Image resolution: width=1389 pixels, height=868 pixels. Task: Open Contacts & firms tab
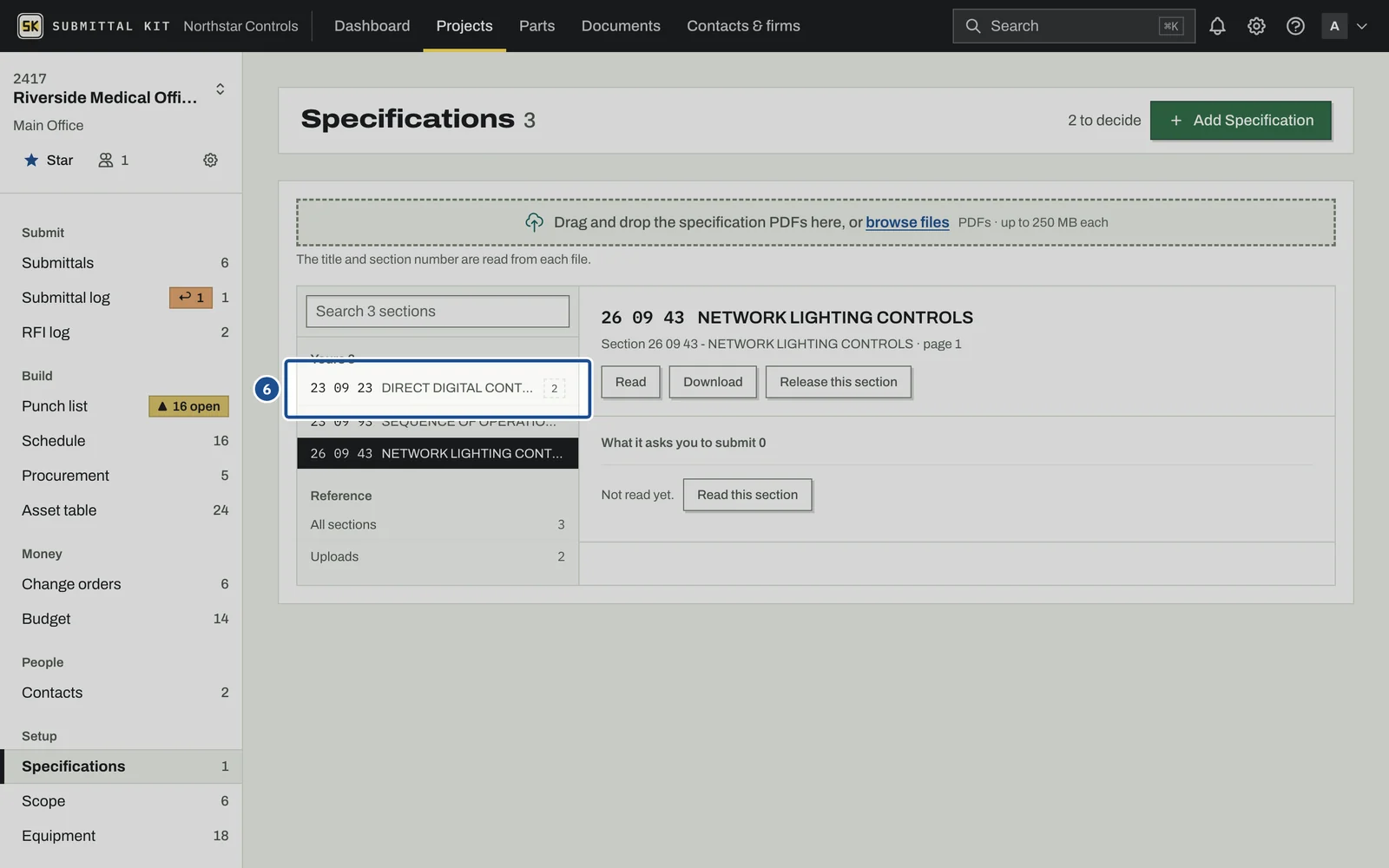click(743, 26)
